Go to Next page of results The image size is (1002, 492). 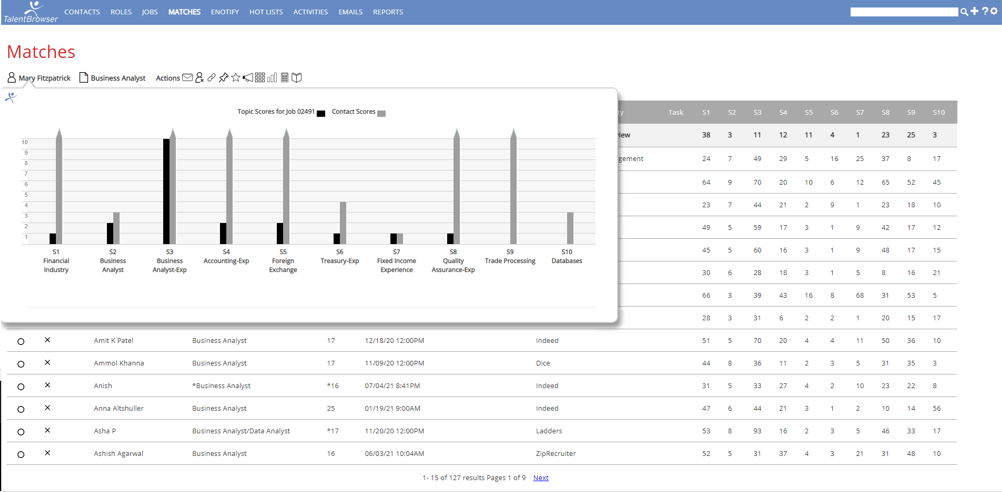(x=540, y=478)
